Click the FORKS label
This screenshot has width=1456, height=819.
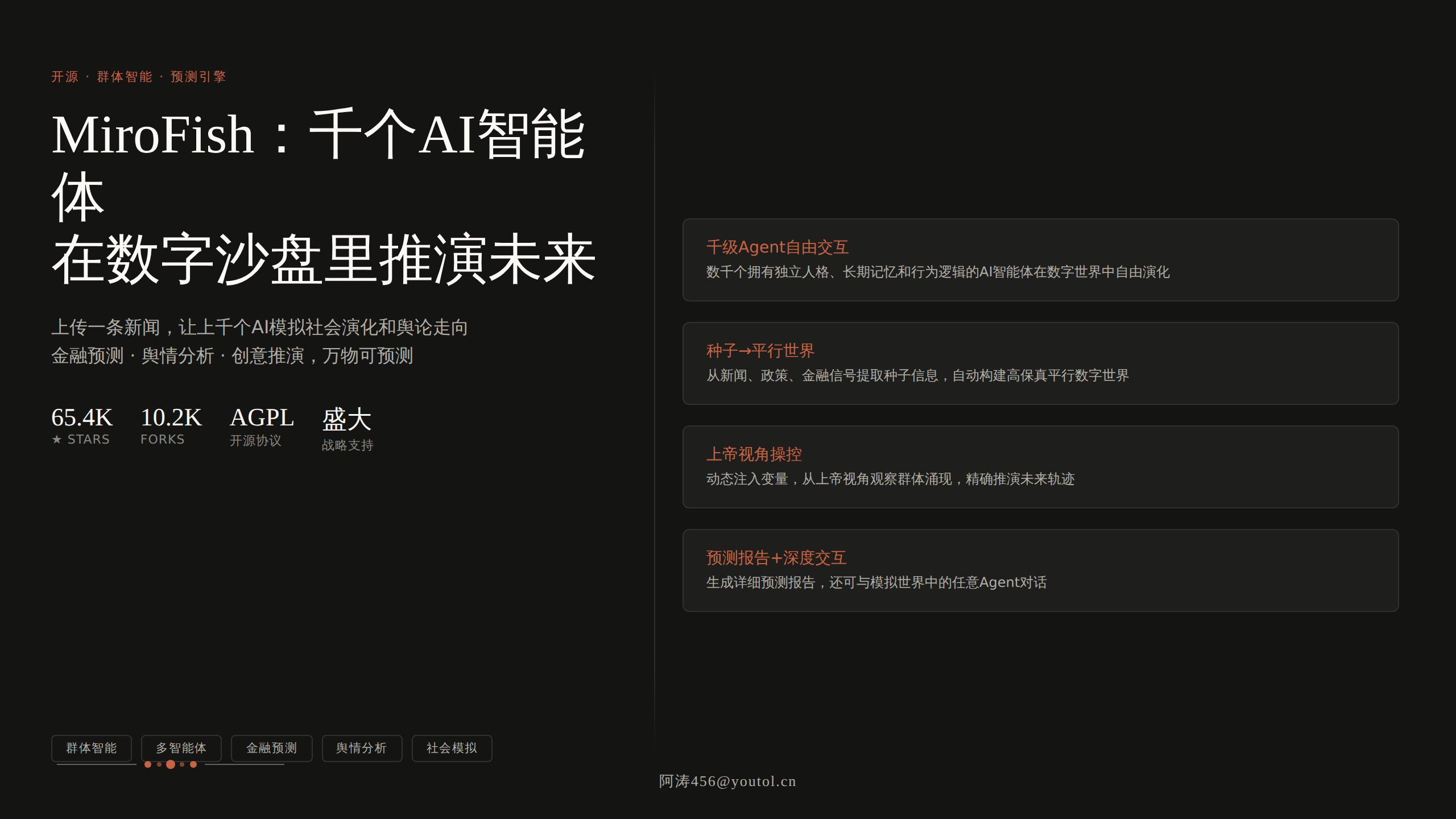pos(163,439)
